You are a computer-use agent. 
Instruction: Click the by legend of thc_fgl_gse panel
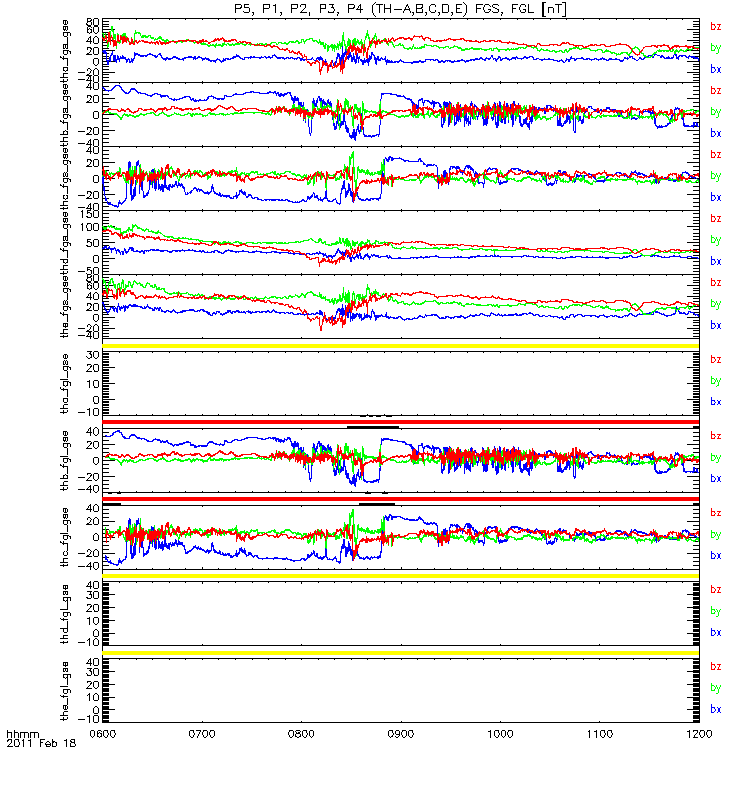tap(716, 535)
